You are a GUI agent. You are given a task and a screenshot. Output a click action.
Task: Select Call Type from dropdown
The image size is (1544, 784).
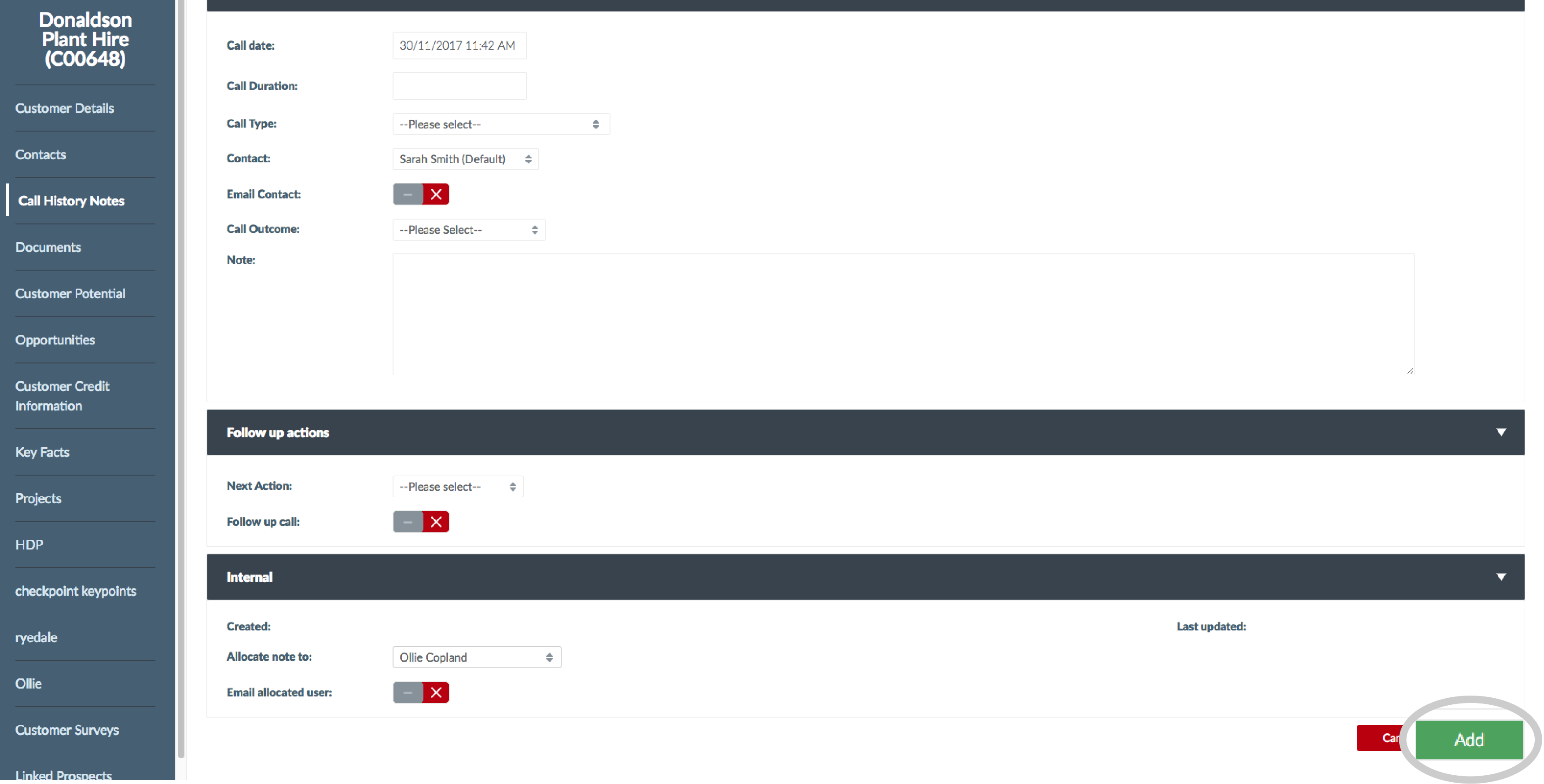pos(499,123)
